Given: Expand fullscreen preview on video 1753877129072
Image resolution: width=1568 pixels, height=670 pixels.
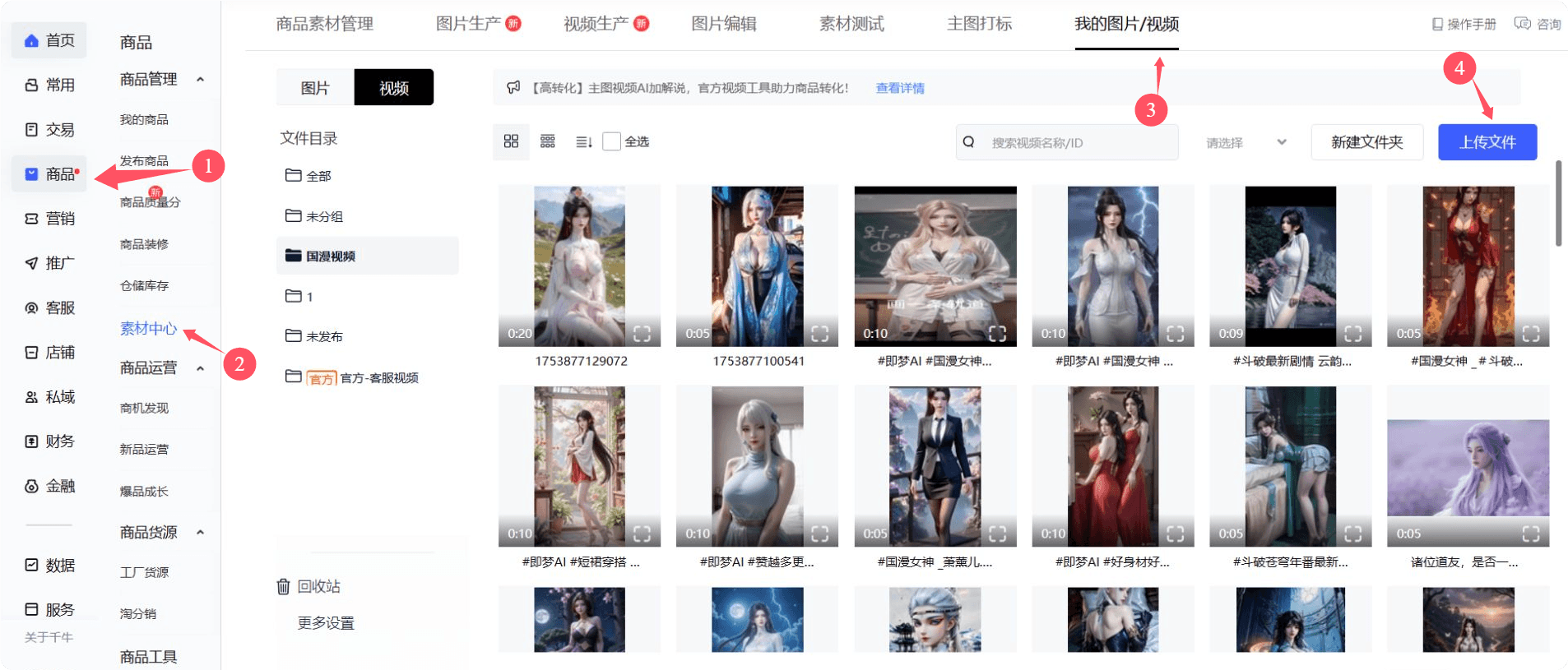Looking at the screenshot, I should click(x=642, y=333).
